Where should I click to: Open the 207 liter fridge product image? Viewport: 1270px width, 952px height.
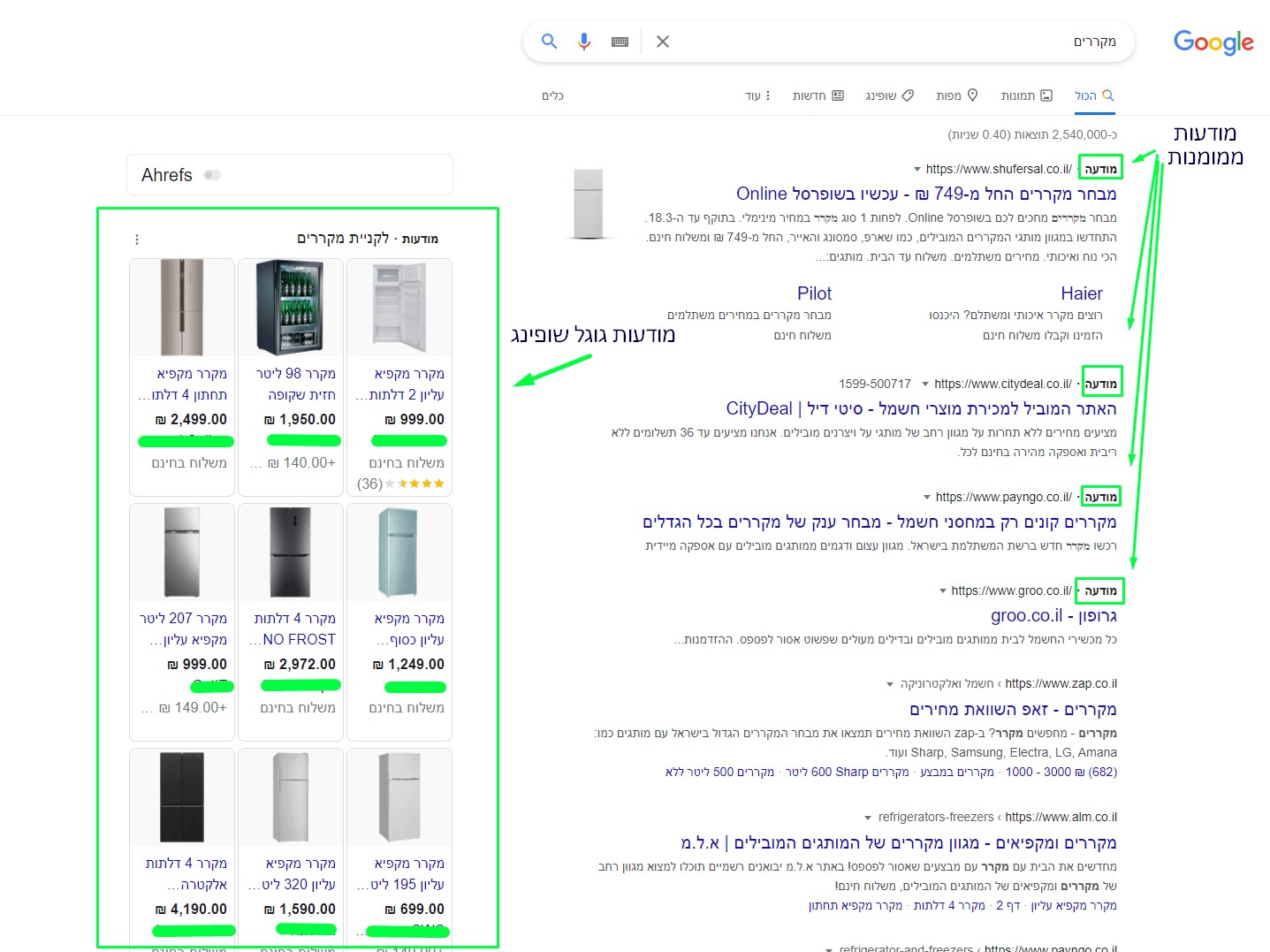[x=182, y=552]
